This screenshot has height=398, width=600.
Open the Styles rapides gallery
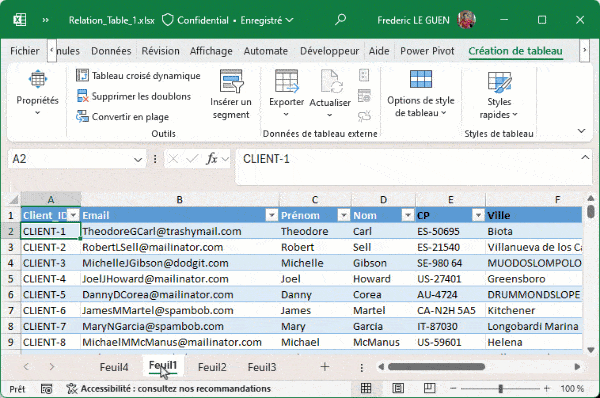[499, 95]
